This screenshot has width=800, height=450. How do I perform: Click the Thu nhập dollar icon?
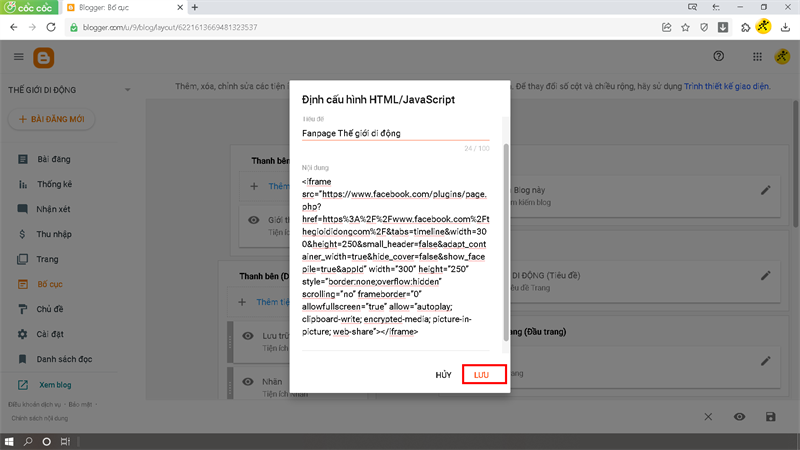point(22,234)
